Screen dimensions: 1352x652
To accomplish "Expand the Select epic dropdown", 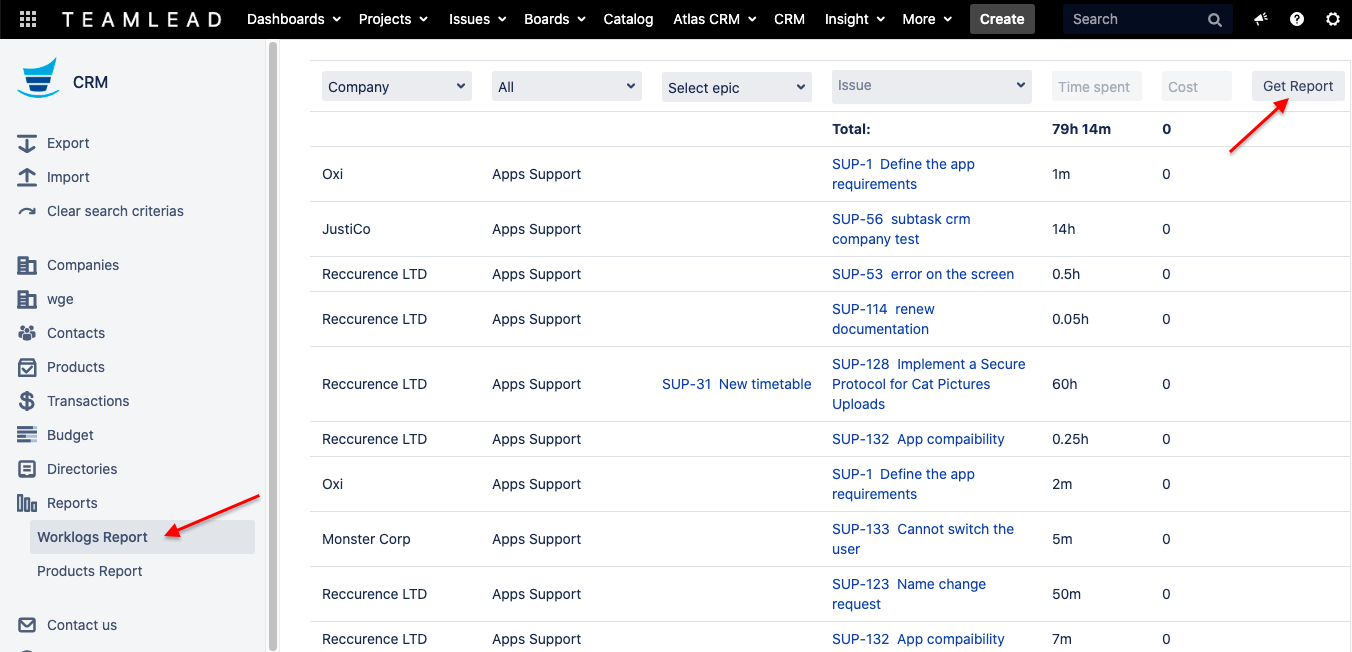I will pyautogui.click(x=736, y=88).
